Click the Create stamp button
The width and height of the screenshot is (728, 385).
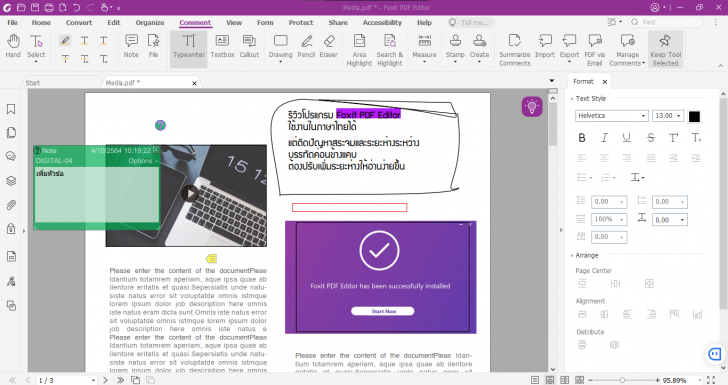(x=479, y=45)
